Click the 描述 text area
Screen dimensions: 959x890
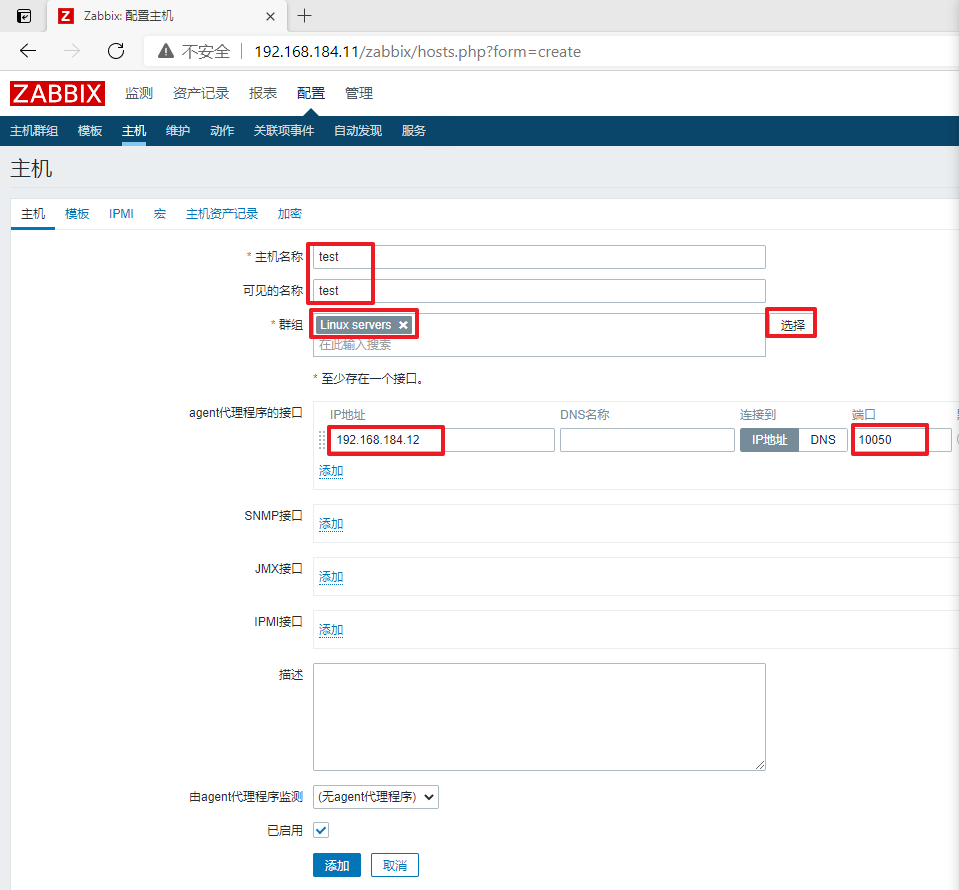click(x=539, y=717)
